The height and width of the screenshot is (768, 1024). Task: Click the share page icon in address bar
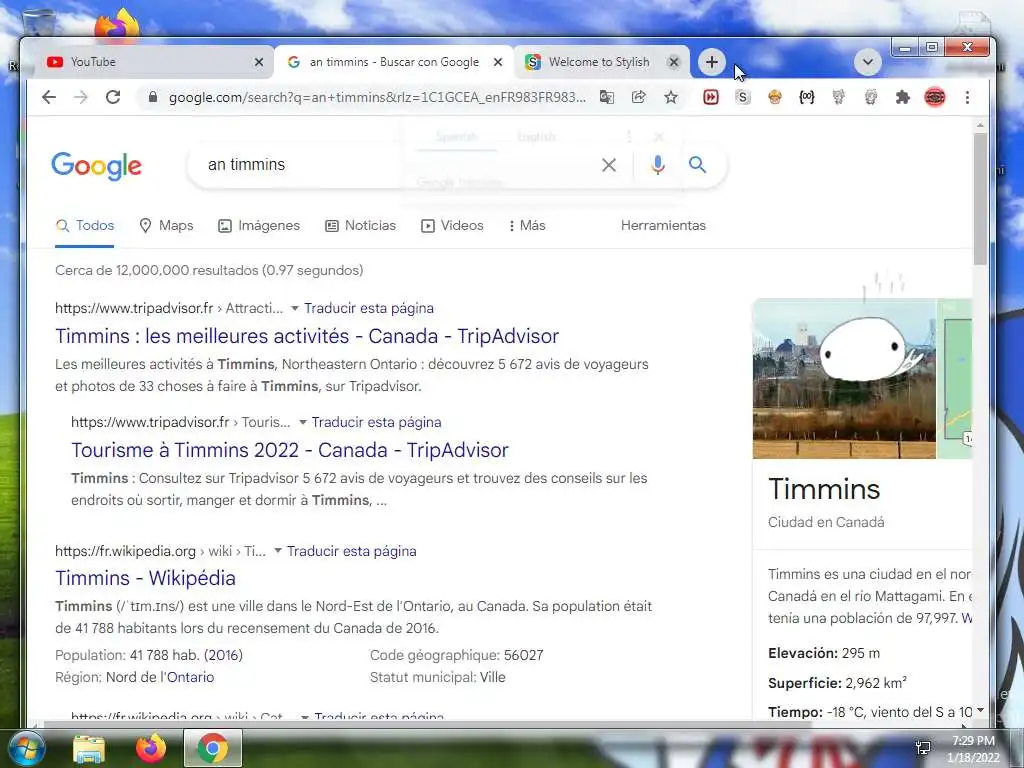(x=639, y=97)
